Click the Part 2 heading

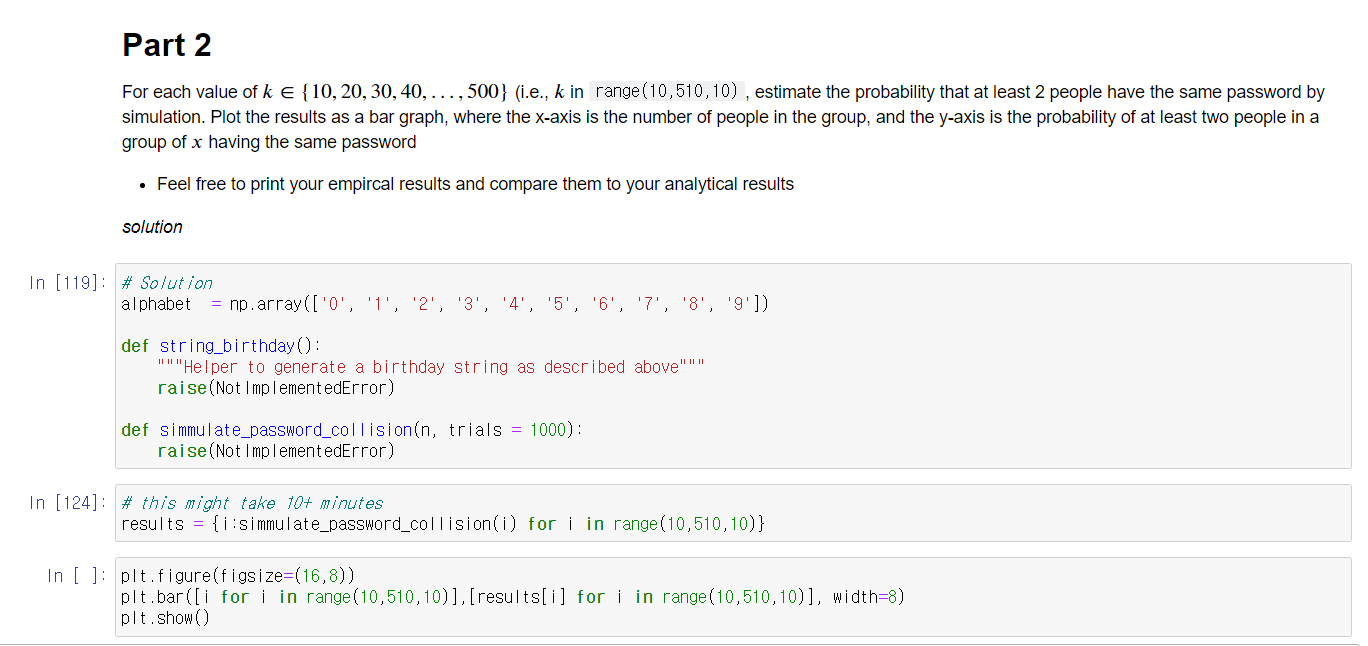coord(166,45)
